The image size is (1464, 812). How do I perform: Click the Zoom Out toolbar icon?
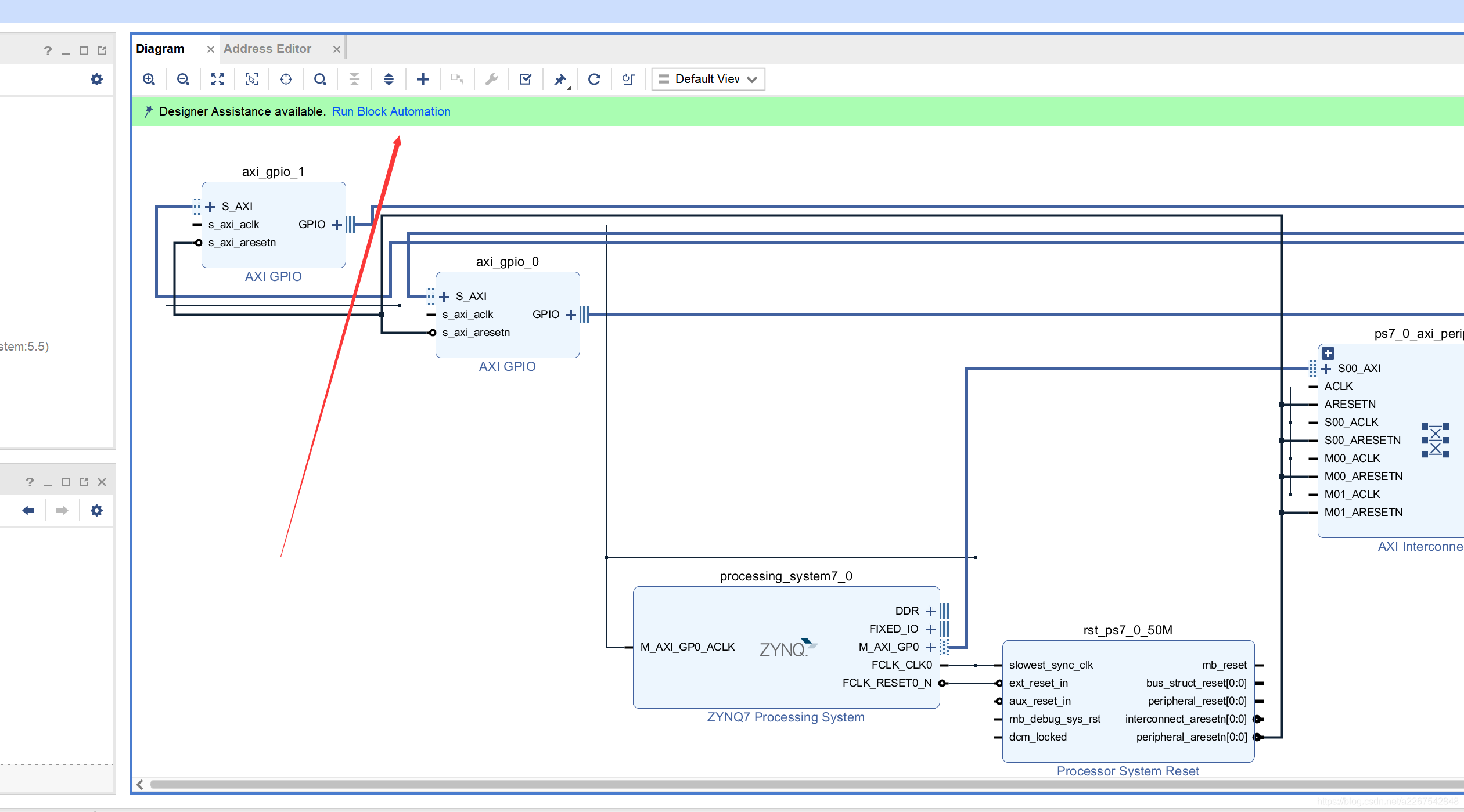pos(183,80)
